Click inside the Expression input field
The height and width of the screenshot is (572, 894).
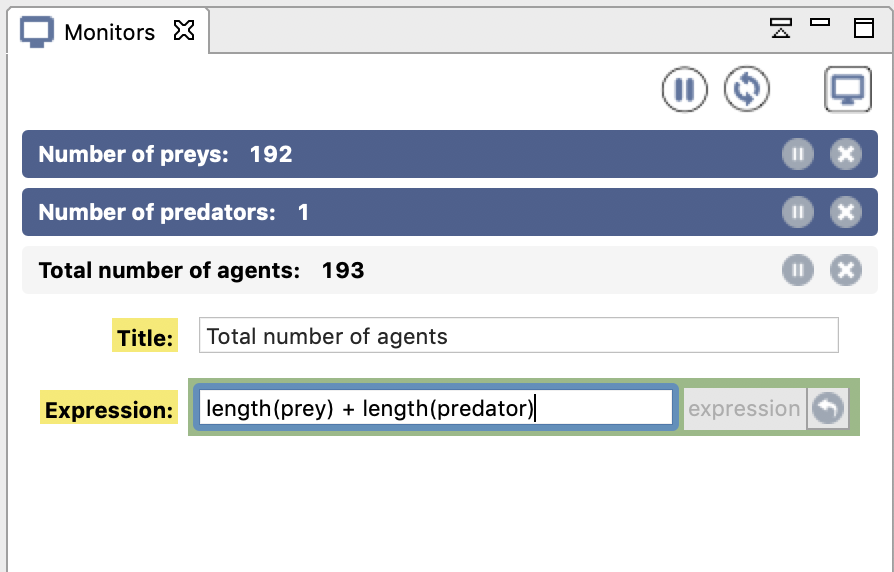point(436,408)
